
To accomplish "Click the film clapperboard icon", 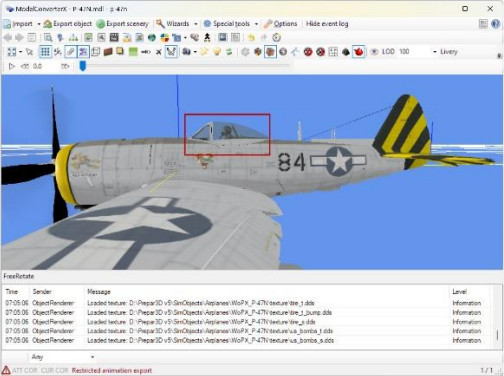I will 114,37.
